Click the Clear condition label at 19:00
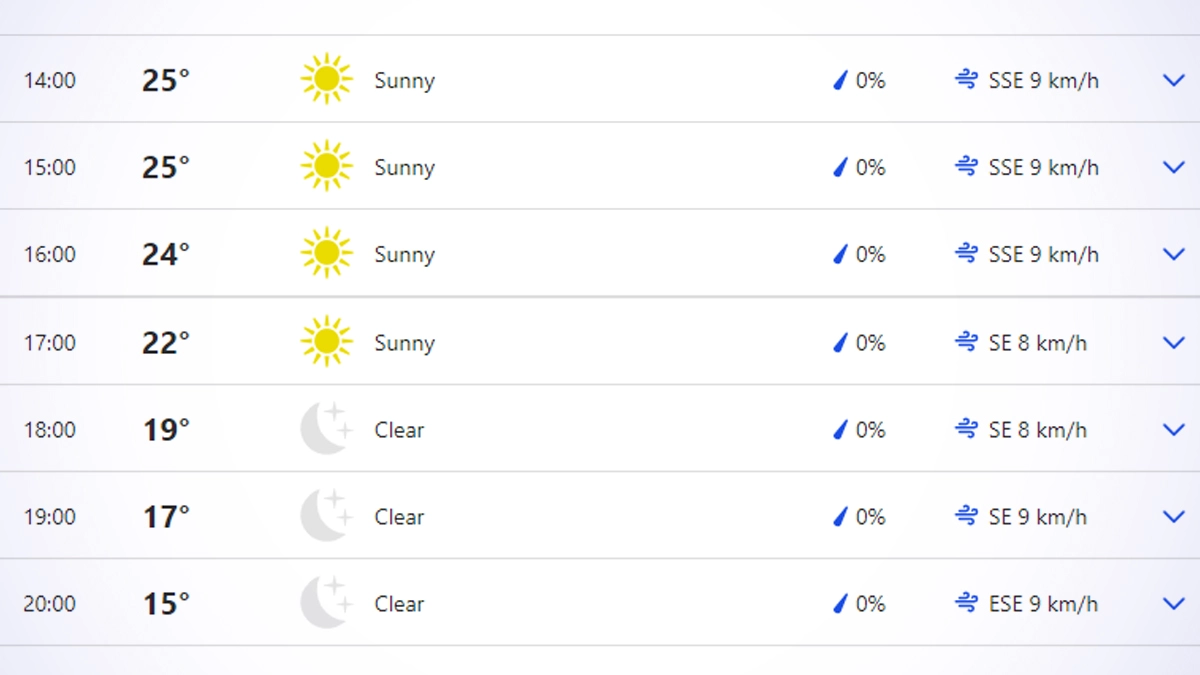The image size is (1200, 675). pos(399,517)
